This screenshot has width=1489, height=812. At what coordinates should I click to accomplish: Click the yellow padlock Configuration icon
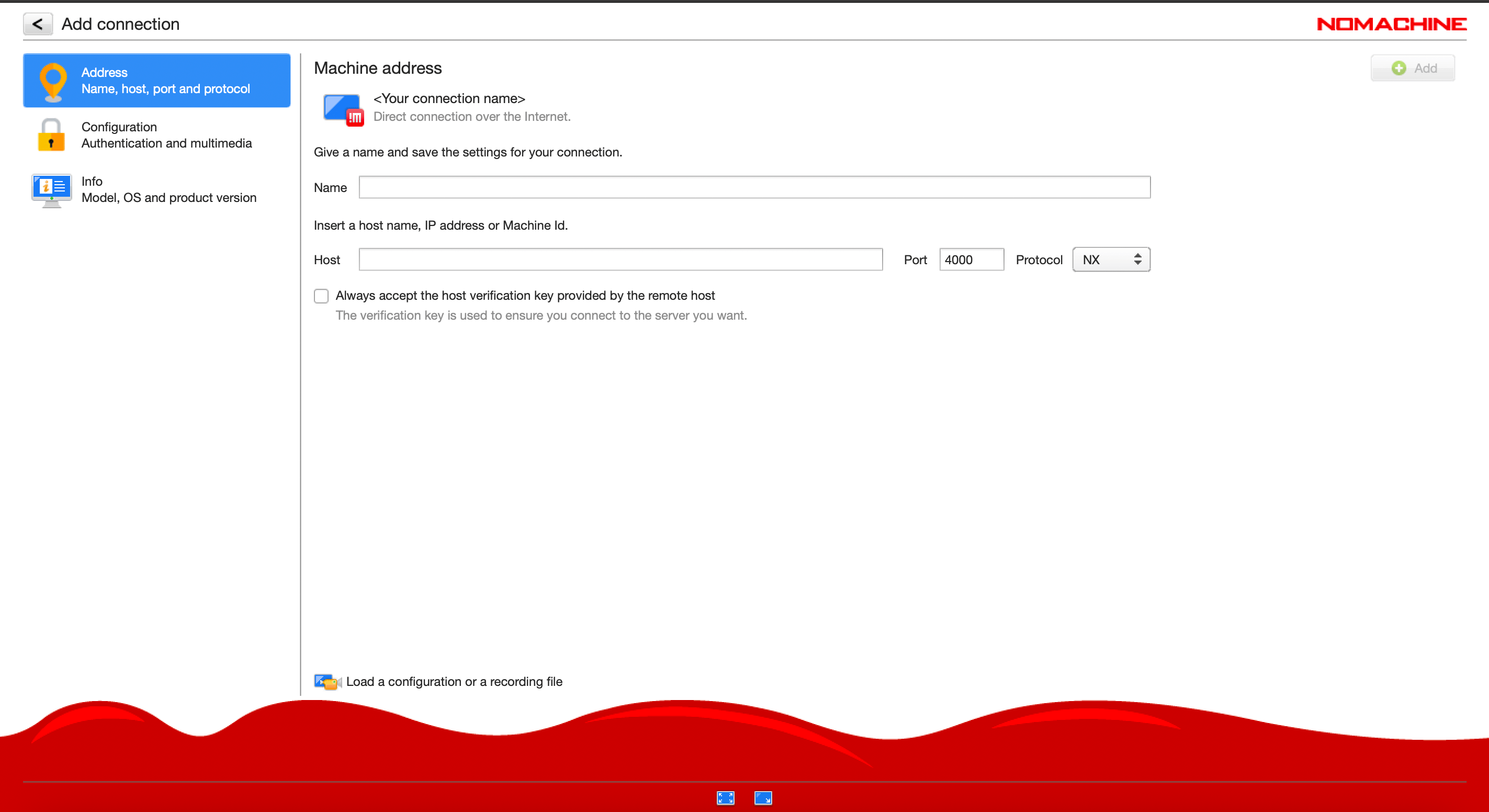51,134
